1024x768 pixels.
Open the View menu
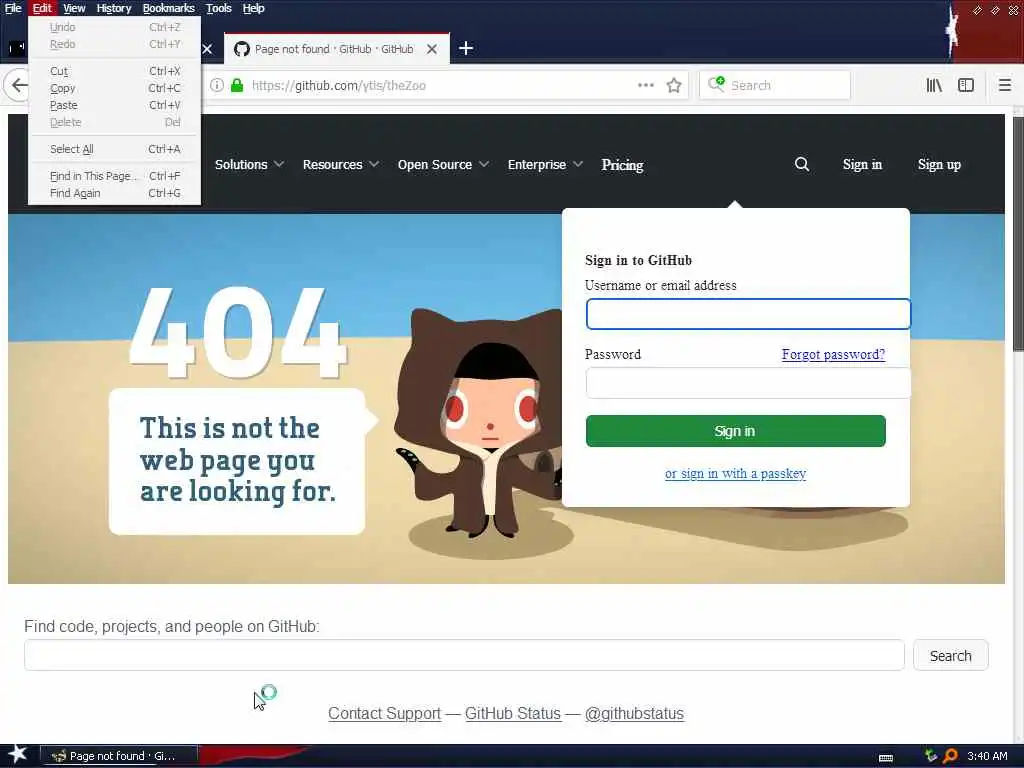pyautogui.click(x=74, y=8)
